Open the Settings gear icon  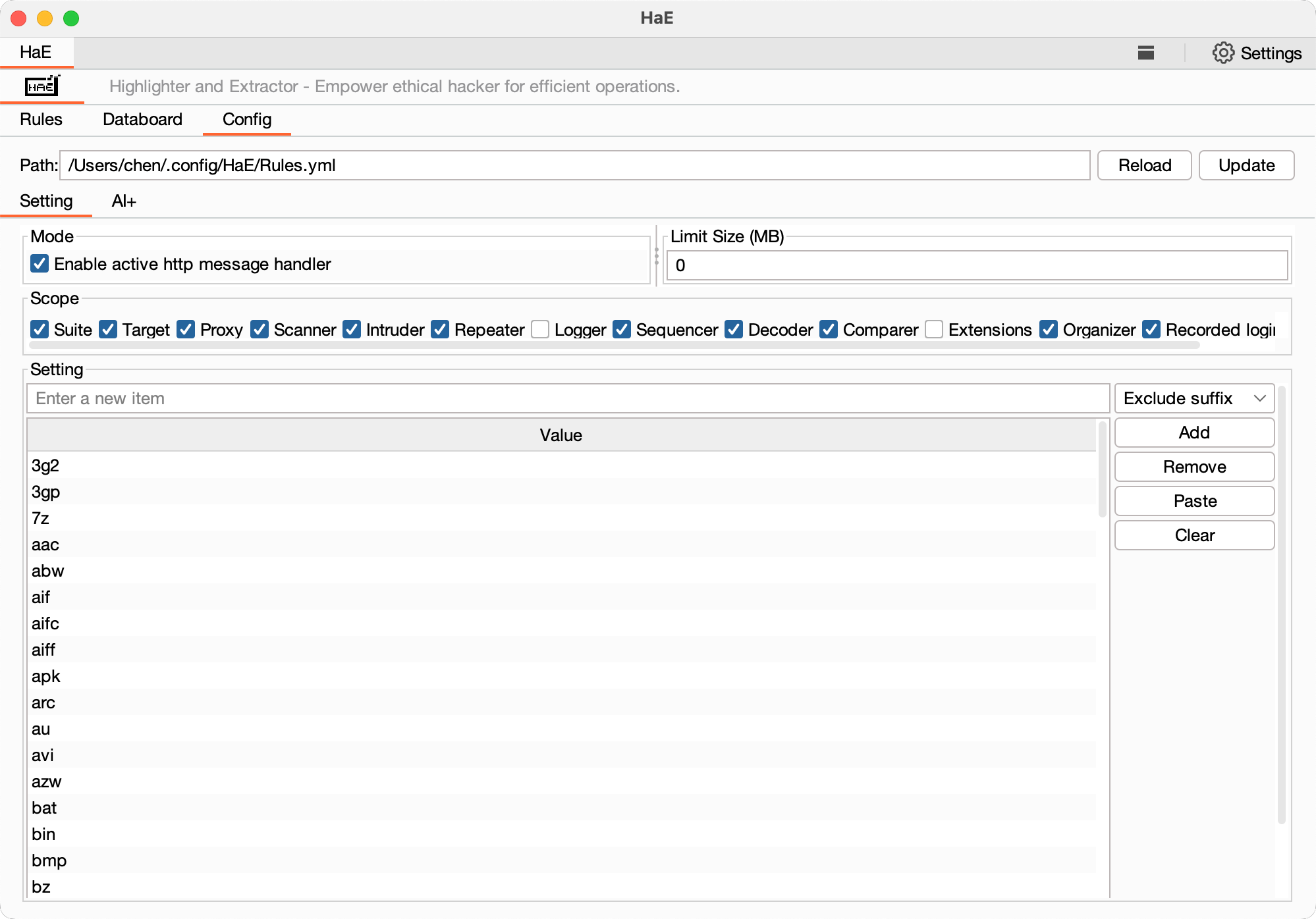click(1223, 53)
